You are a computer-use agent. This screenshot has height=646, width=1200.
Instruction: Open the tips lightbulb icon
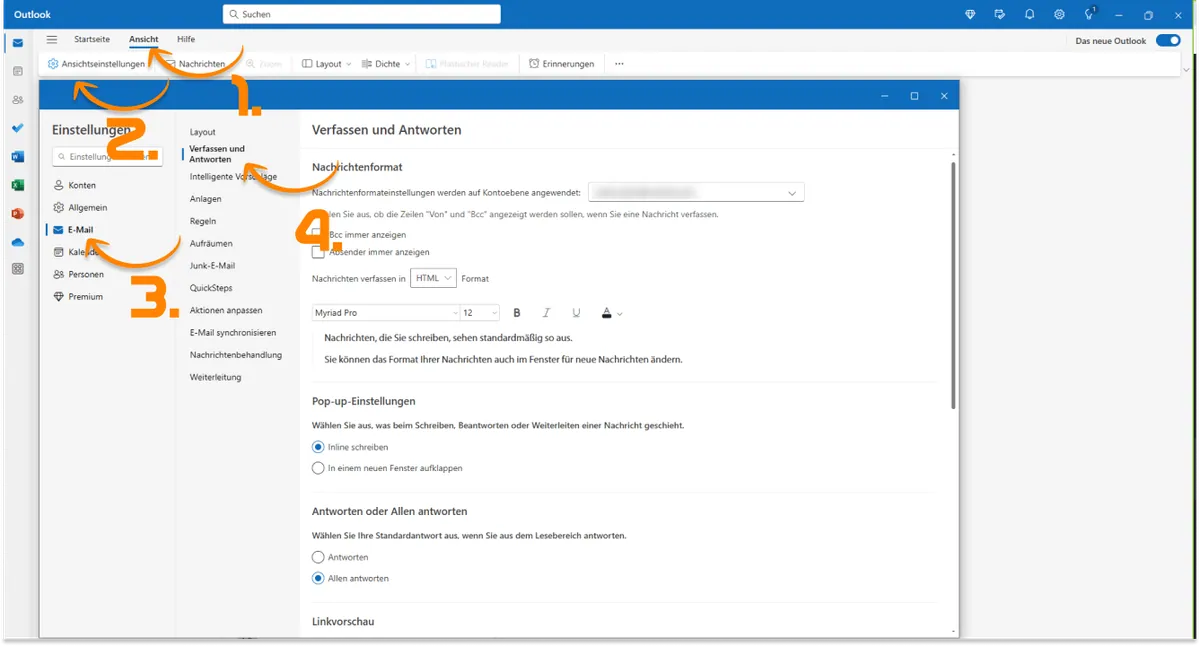pyautogui.click(x=1090, y=14)
